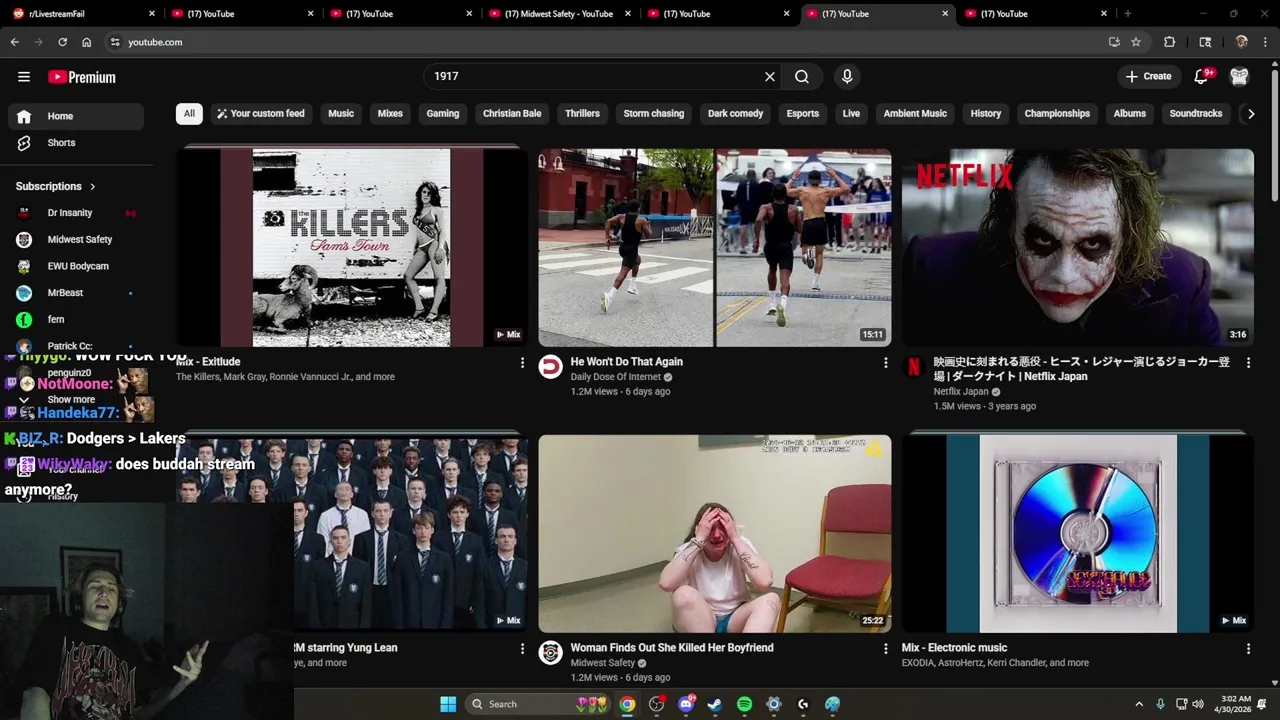Select the Soundtracks filter chip

tap(1196, 113)
